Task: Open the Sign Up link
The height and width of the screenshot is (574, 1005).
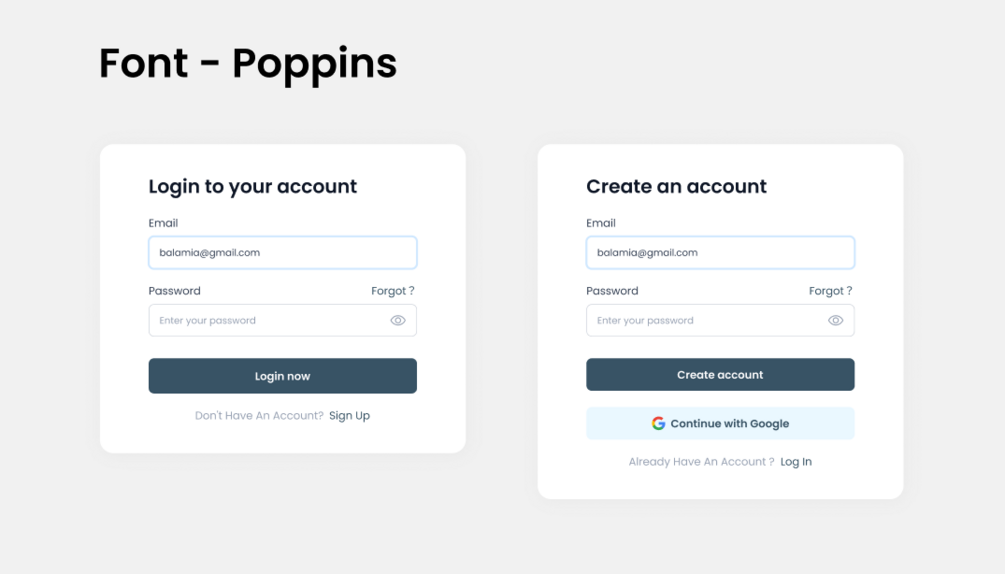Action: 349,416
